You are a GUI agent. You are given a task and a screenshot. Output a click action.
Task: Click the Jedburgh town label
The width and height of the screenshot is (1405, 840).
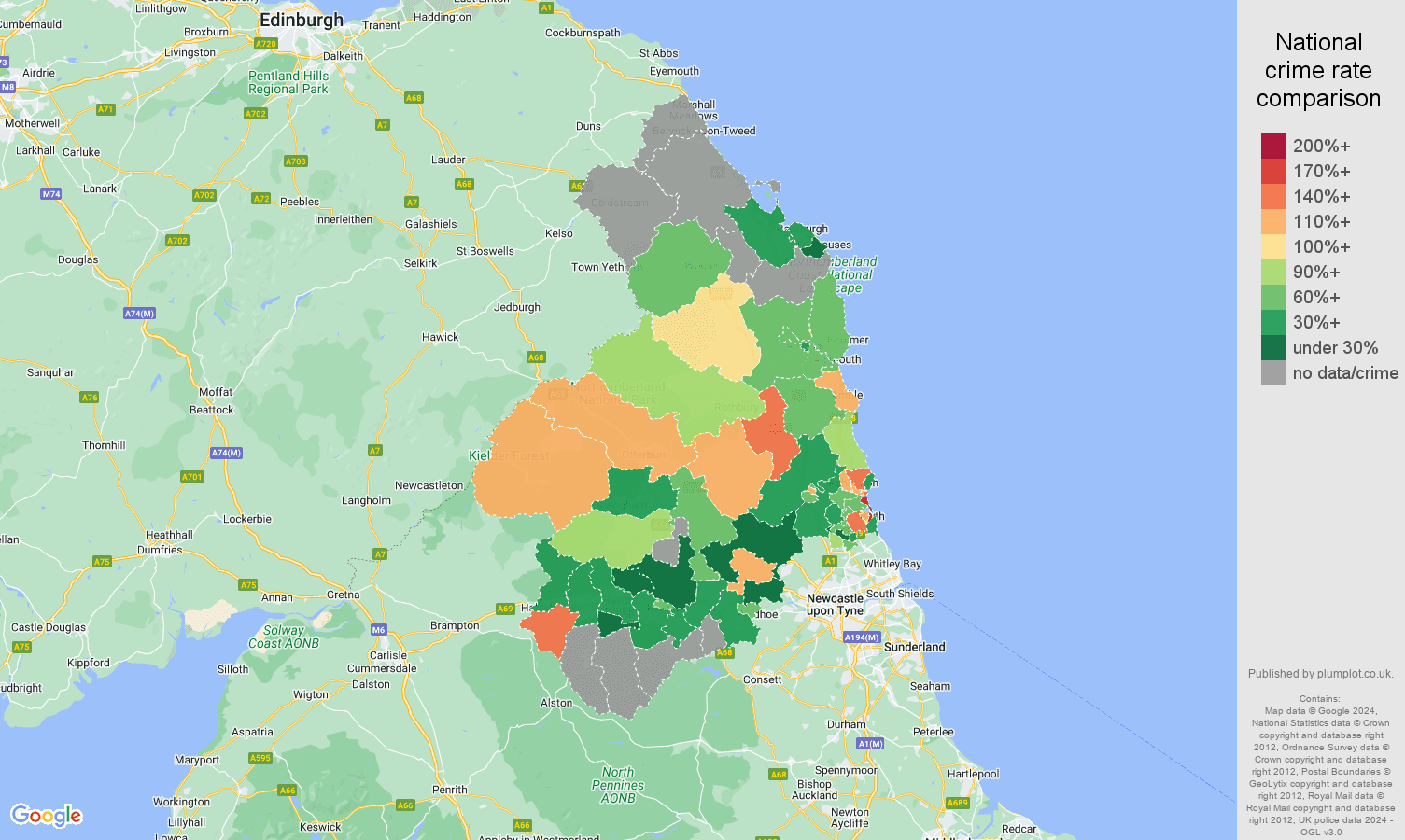pos(517,307)
